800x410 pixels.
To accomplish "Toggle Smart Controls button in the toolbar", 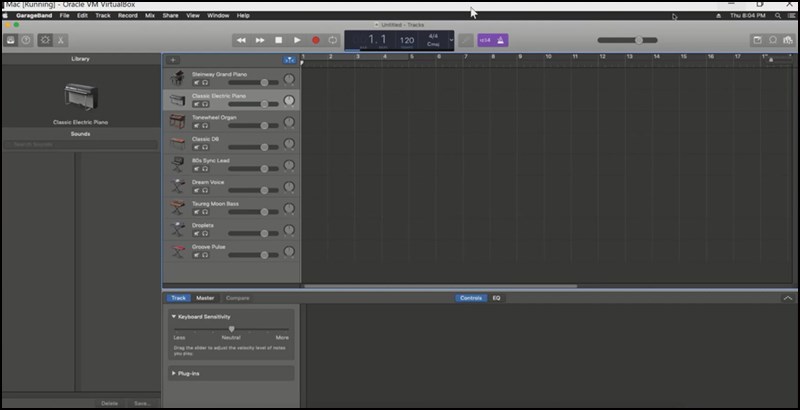I will click(45, 40).
